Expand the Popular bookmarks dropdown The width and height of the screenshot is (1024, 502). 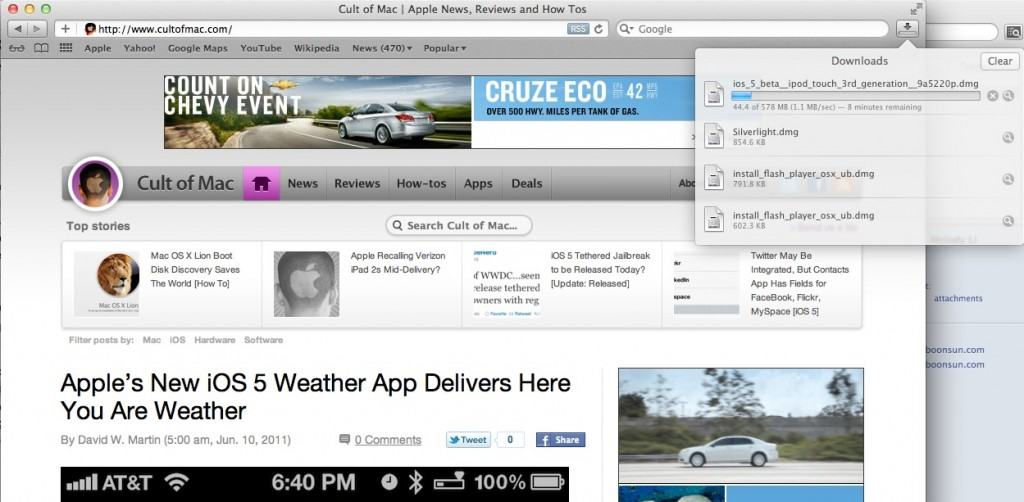pyautogui.click(x=444, y=48)
